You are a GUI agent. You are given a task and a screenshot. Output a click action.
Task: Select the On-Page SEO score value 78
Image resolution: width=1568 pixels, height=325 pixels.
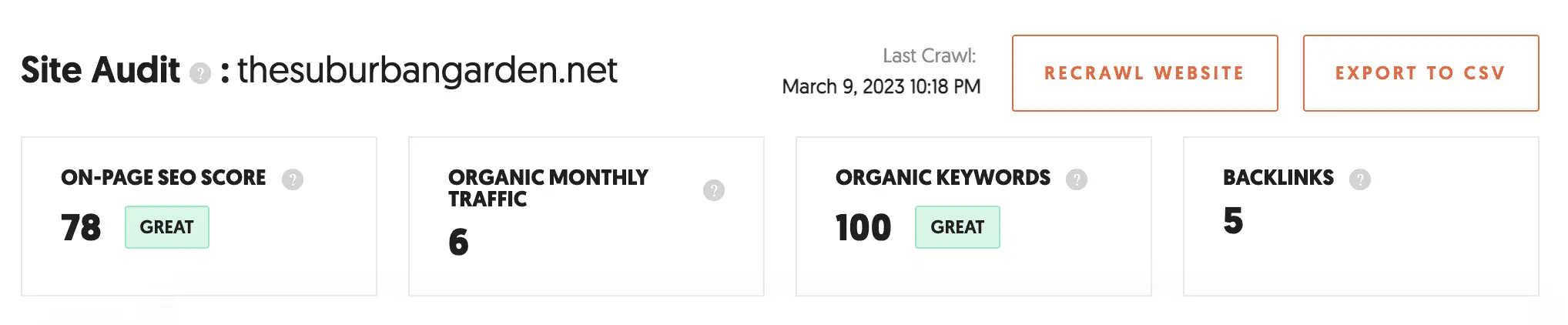pos(81,228)
